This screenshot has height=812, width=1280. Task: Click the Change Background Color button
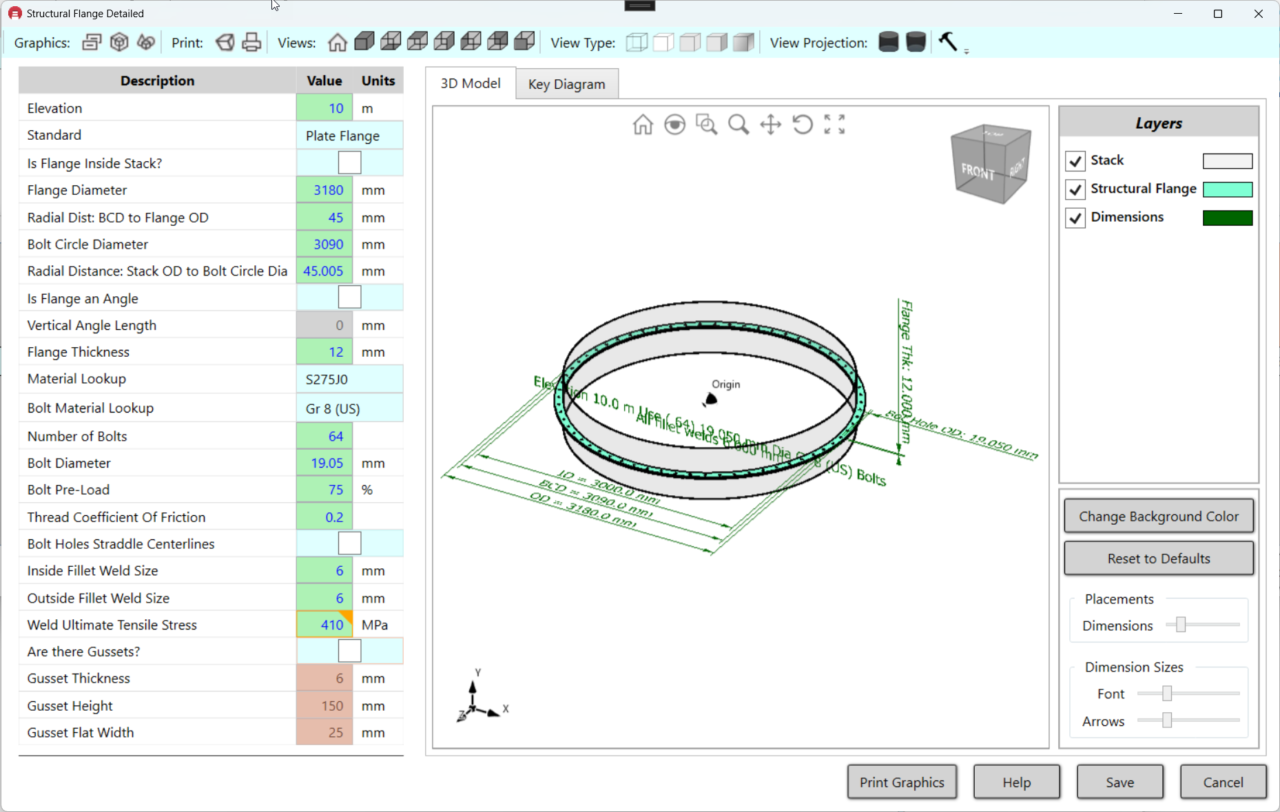coord(1158,516)
